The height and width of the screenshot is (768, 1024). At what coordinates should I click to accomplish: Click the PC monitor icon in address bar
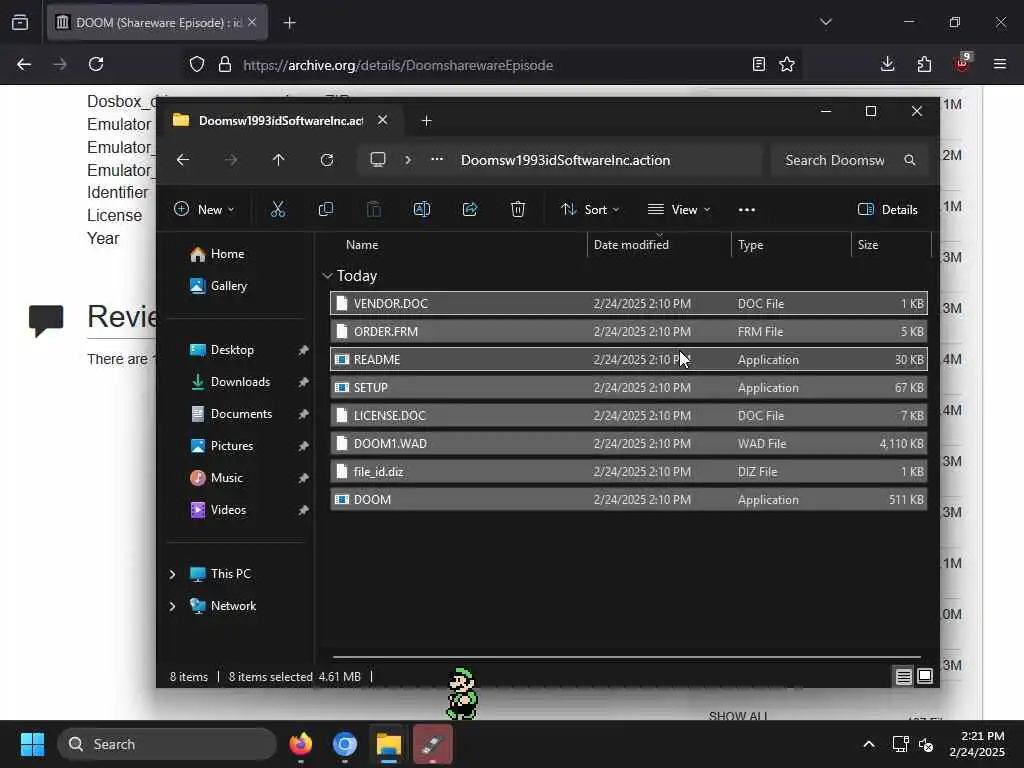pyautogui.click(x=378, y=160)
